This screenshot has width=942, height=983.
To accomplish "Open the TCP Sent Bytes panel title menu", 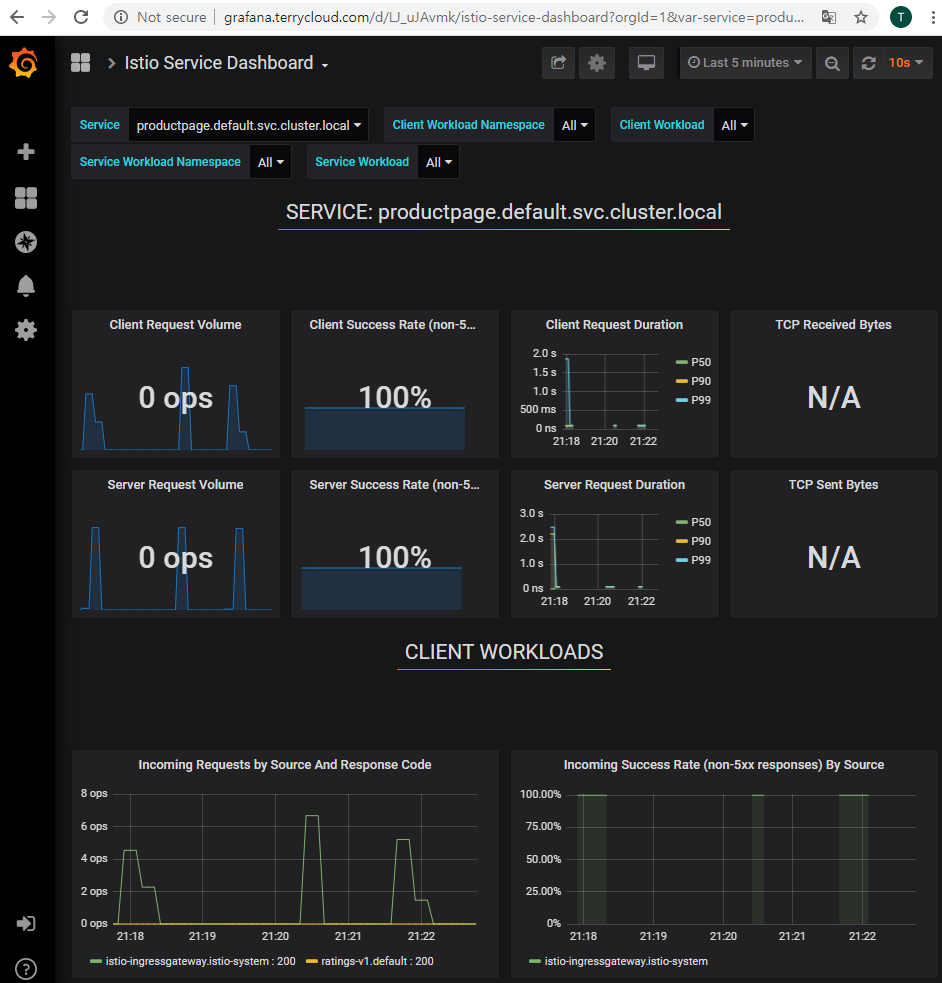I will [833, 484].
